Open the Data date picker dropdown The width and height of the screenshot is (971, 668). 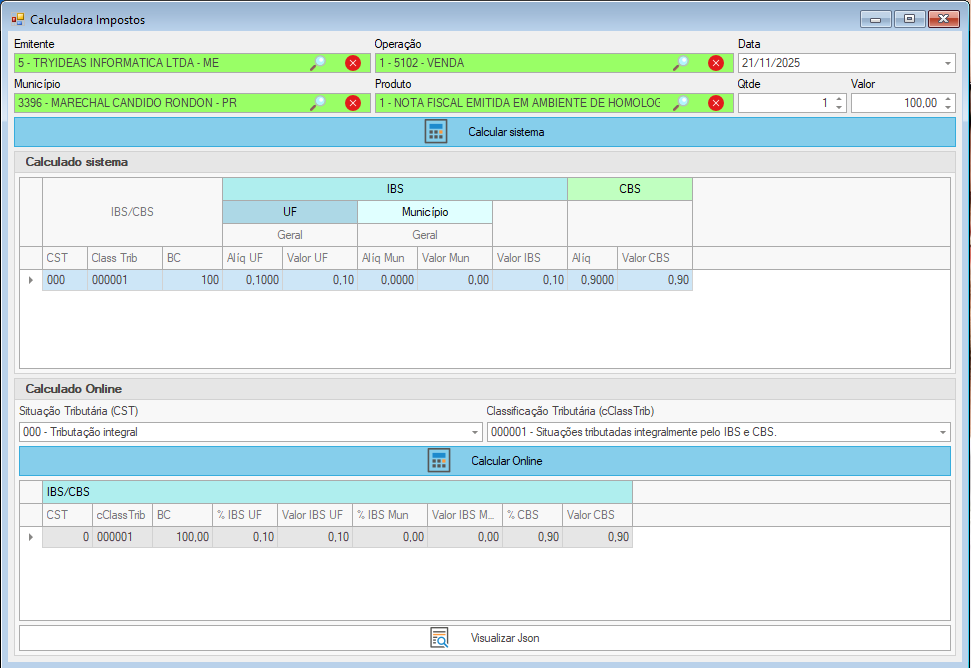pos(947,63)
